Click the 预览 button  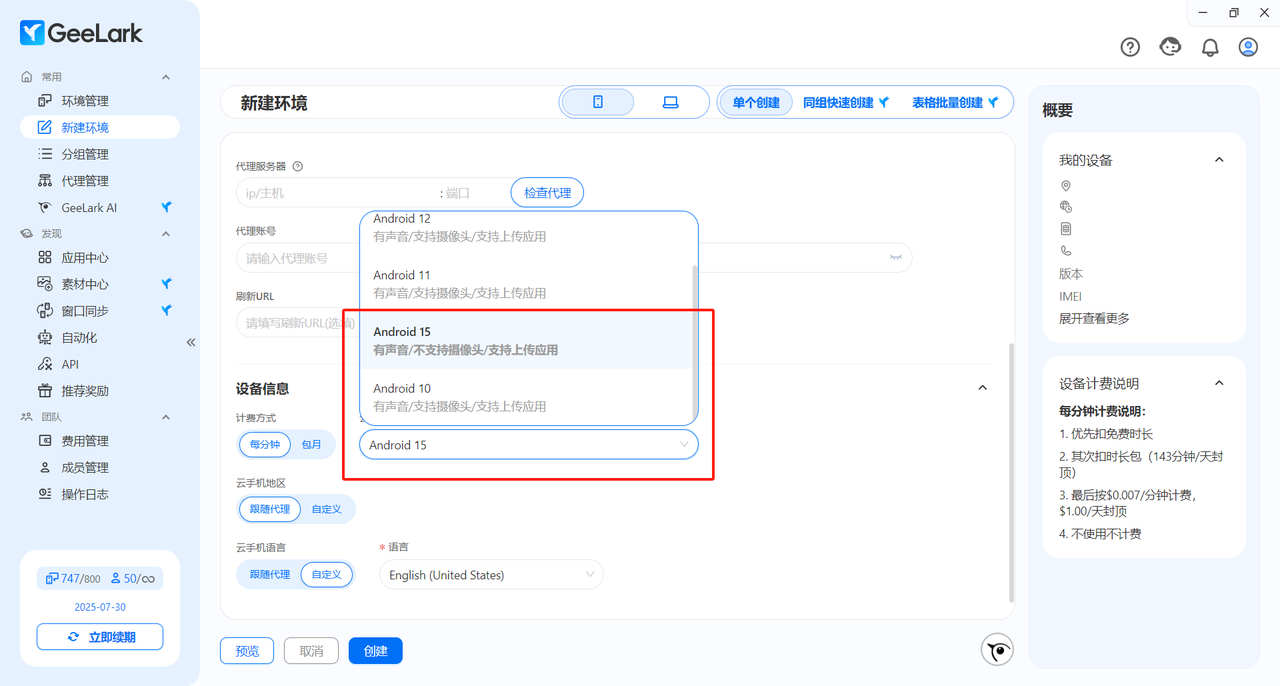(x=247, y=651)
